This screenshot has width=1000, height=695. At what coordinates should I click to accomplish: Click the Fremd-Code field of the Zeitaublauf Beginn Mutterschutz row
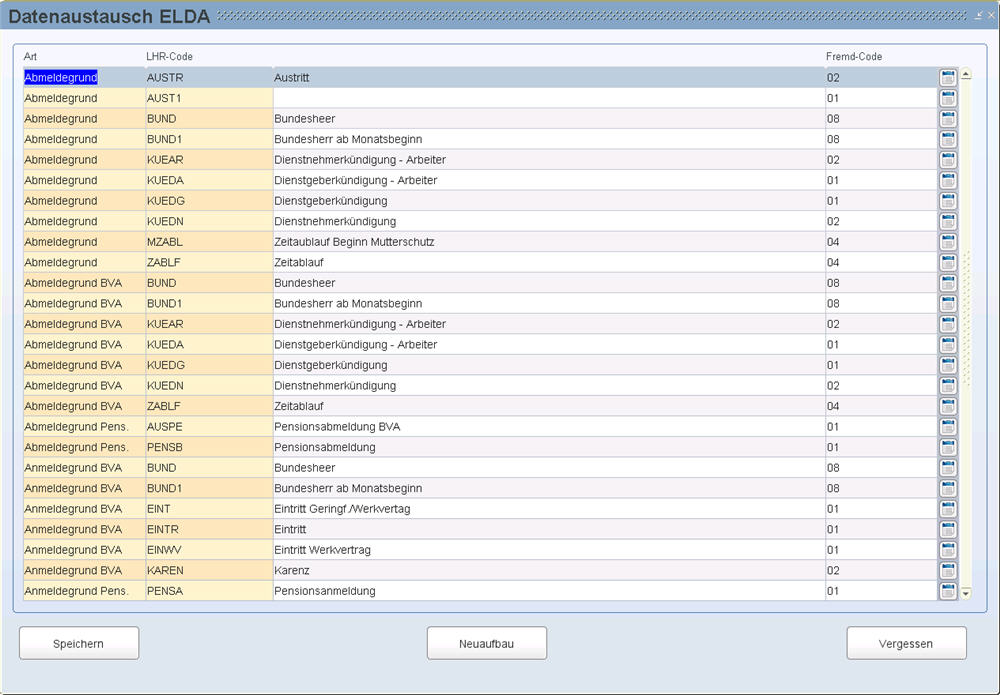(x=880, y=242)
